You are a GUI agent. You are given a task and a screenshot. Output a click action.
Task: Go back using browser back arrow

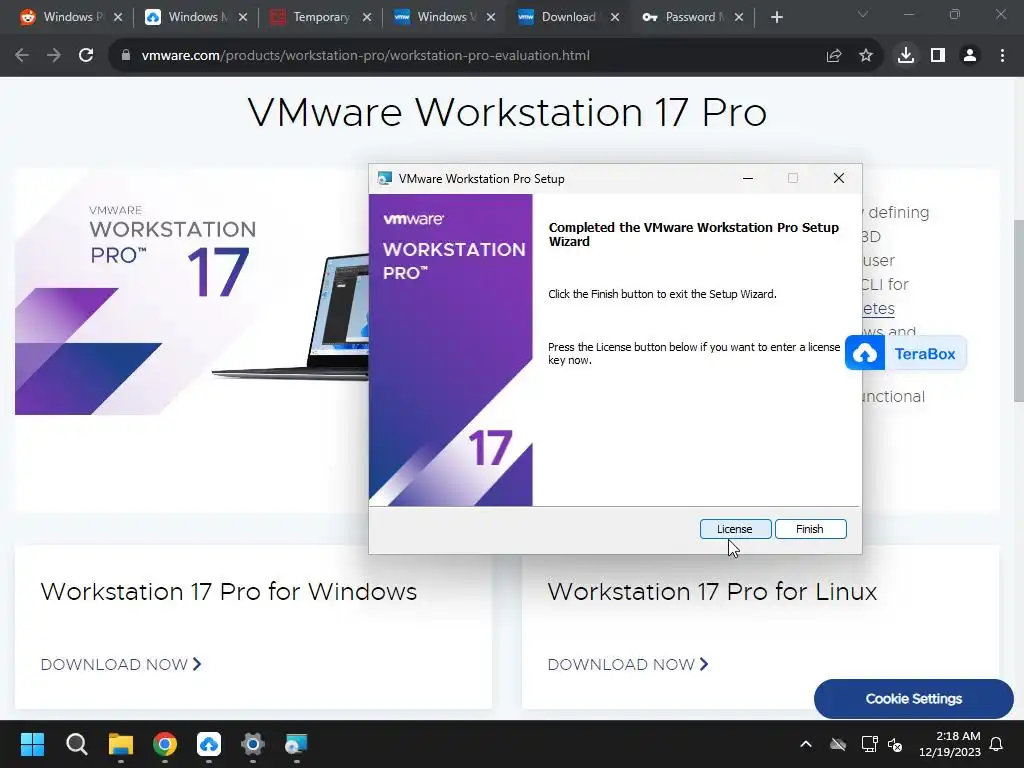click(x=22, y=56)
